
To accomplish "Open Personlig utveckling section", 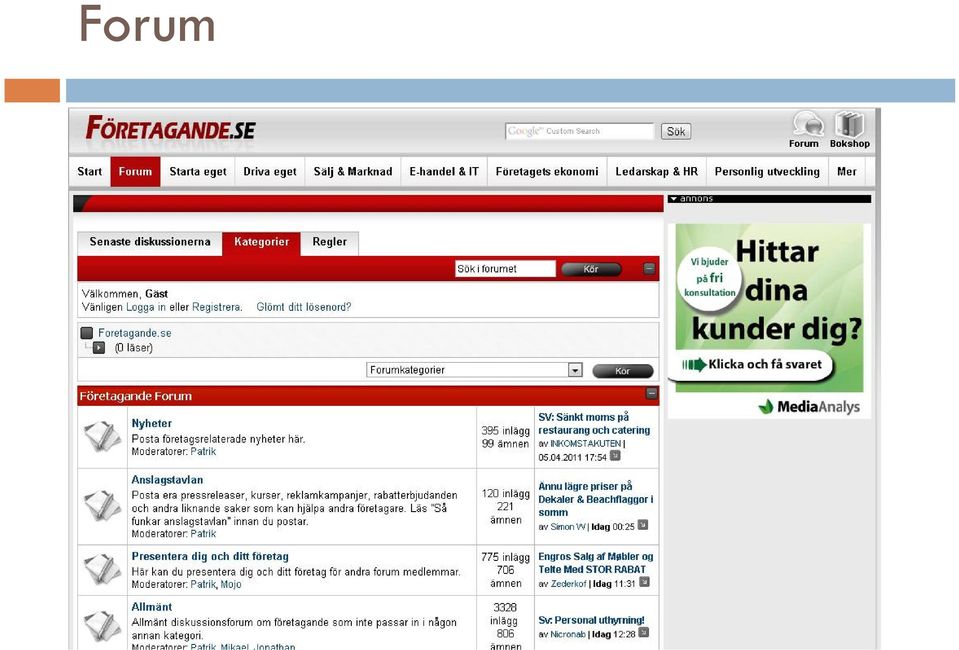I will (x=767, y=172).
